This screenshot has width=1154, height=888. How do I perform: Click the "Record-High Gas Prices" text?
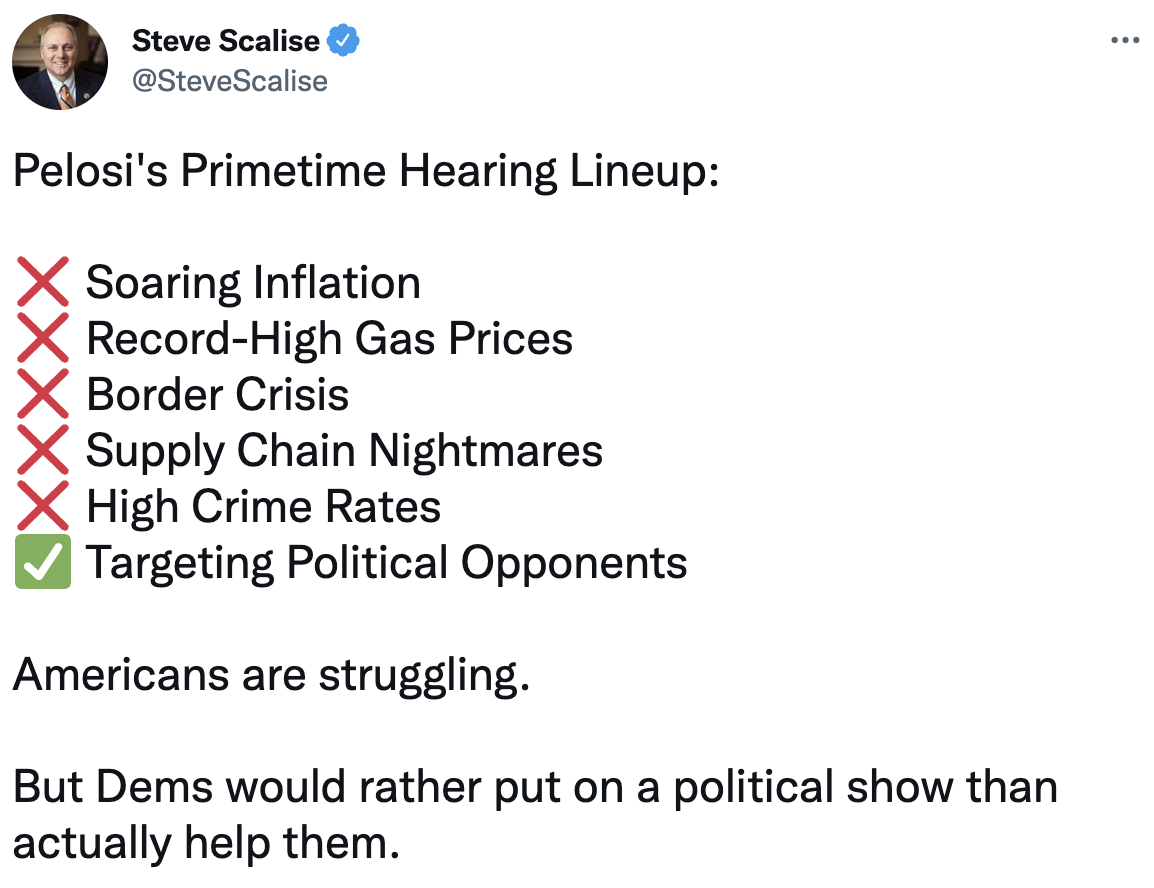click(329, 339)
